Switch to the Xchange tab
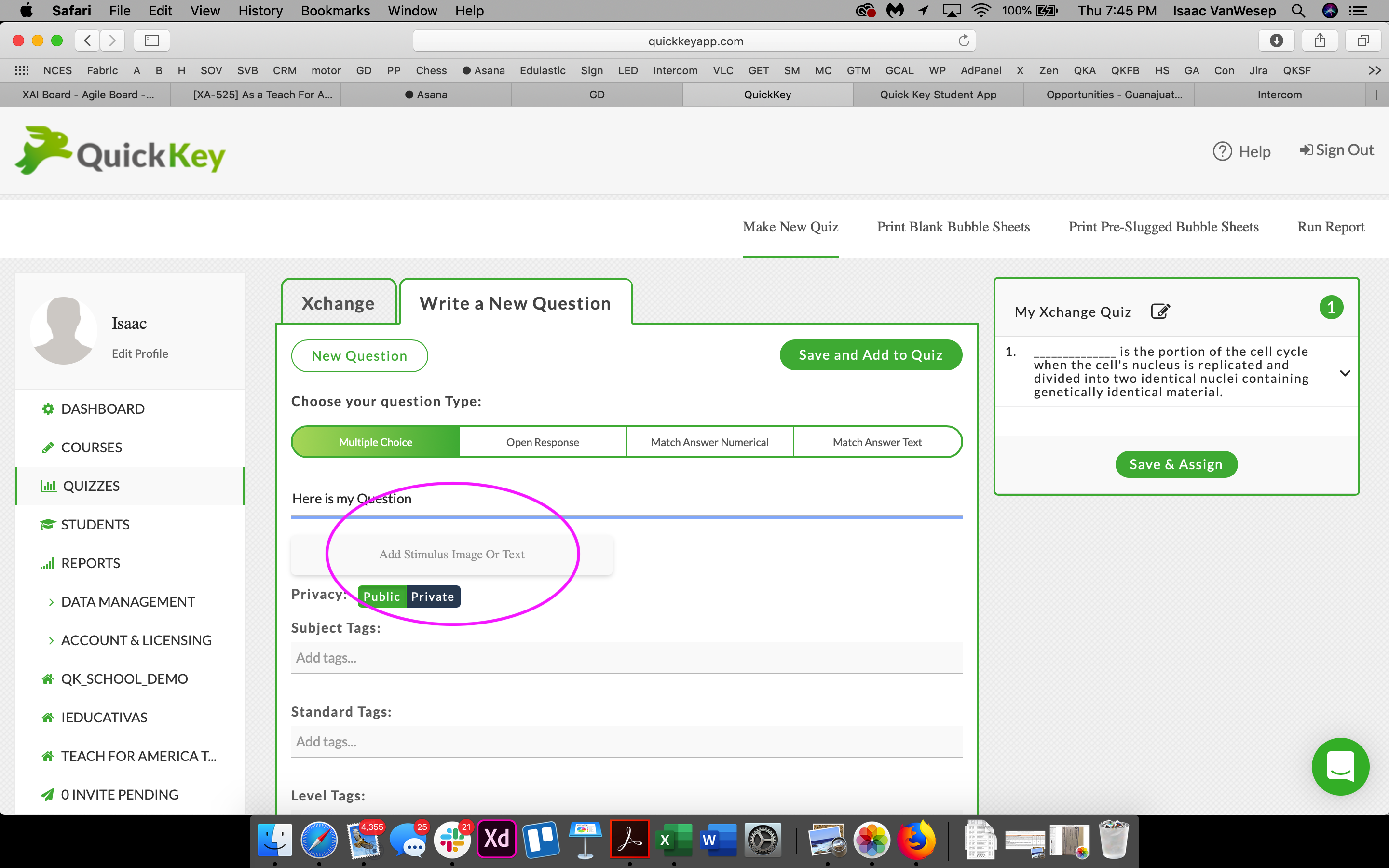Screen dimensions: 1389x868 338,302
